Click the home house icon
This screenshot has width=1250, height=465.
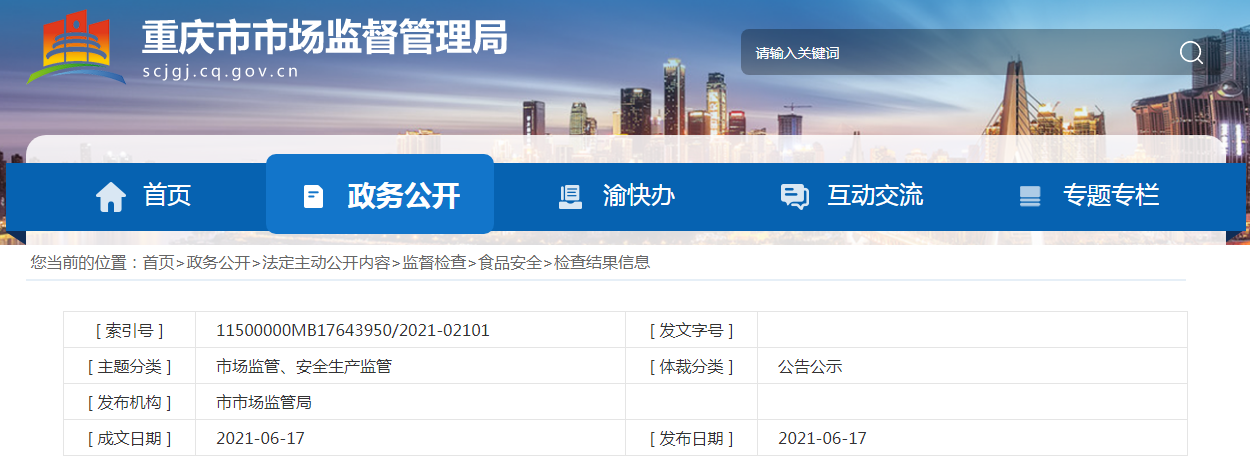(111, 196)
